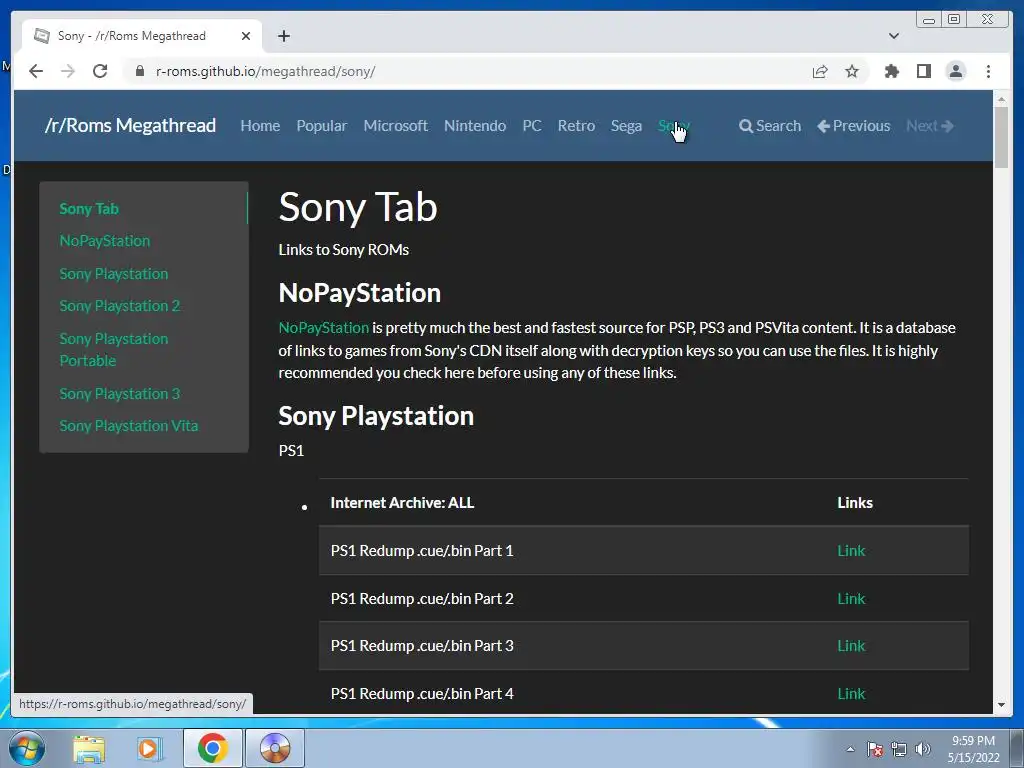Jump to NoPayStation in sidebar
This screenshot has width=1024, height=768.
(104, 241)
